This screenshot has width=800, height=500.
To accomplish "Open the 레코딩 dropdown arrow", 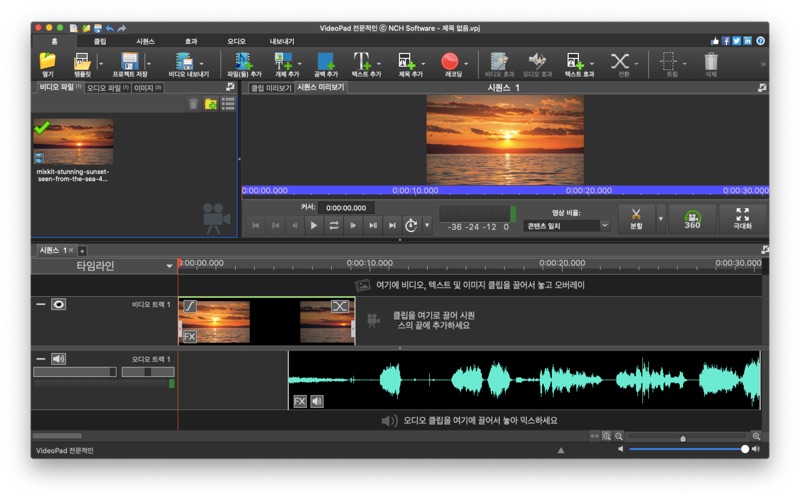I will 466,64.
